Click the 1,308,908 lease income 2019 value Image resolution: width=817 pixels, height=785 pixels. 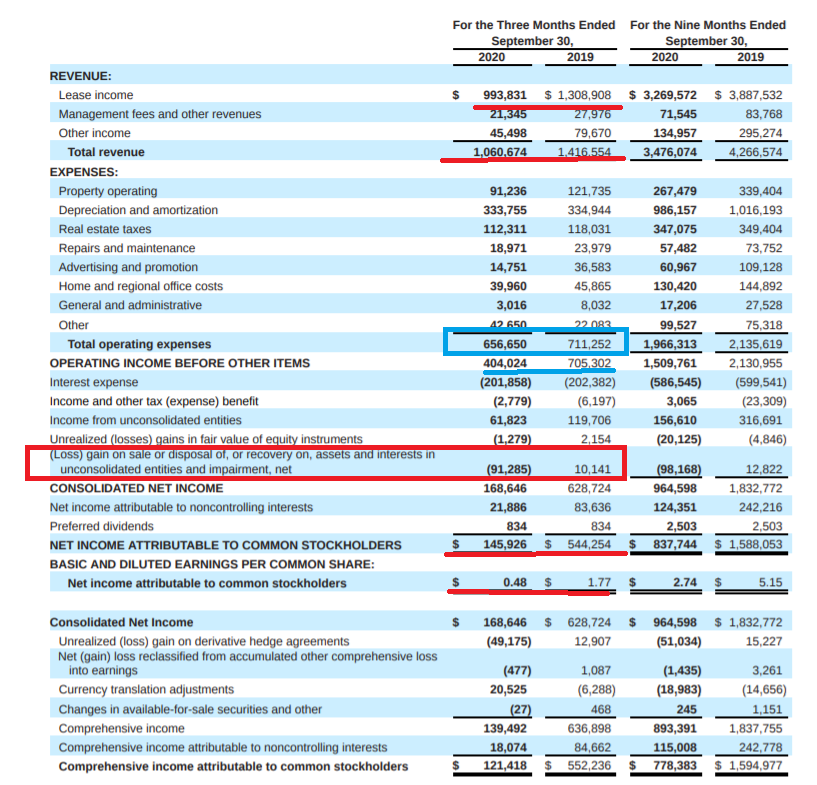tap(584, 95)
